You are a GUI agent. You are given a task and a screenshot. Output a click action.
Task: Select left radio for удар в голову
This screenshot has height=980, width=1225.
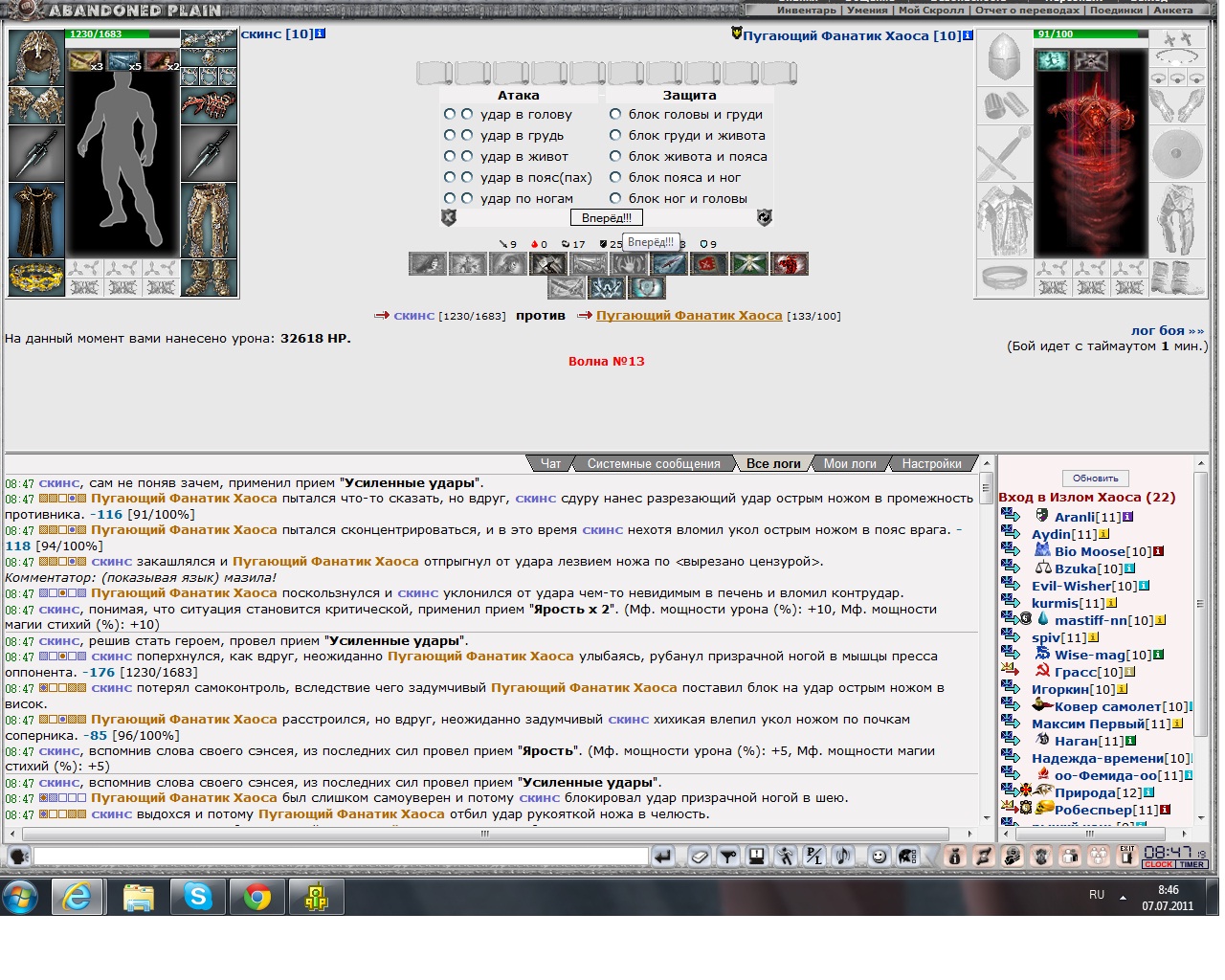tap(450, 114)
